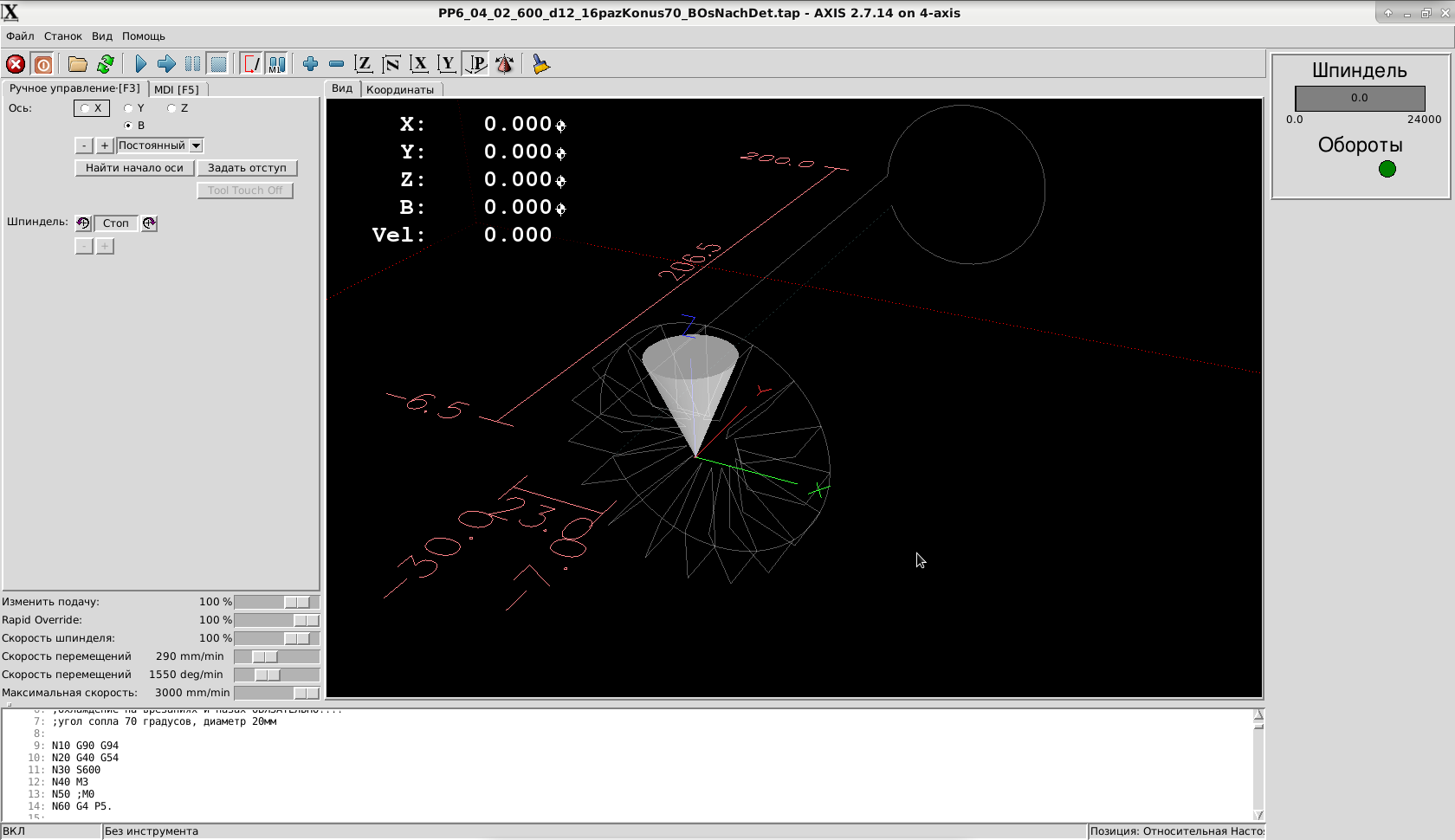Select the perspective P view icon
The image size is (1455, 840).
pos(476,64)
